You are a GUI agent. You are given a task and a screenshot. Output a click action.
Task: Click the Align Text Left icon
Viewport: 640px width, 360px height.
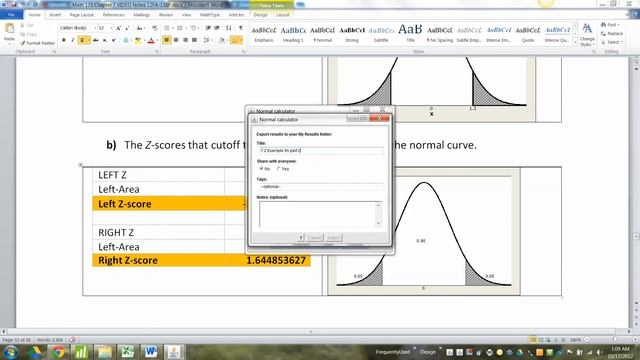(x=167, y=40)
